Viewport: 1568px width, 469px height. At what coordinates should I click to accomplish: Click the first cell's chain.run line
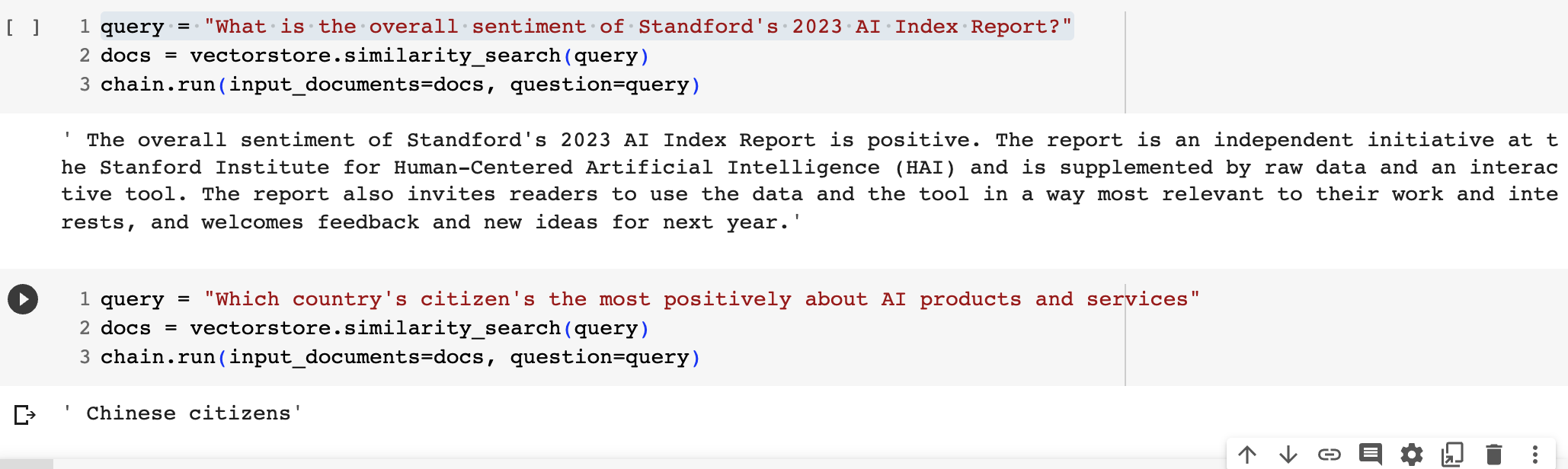click(400, 85)
